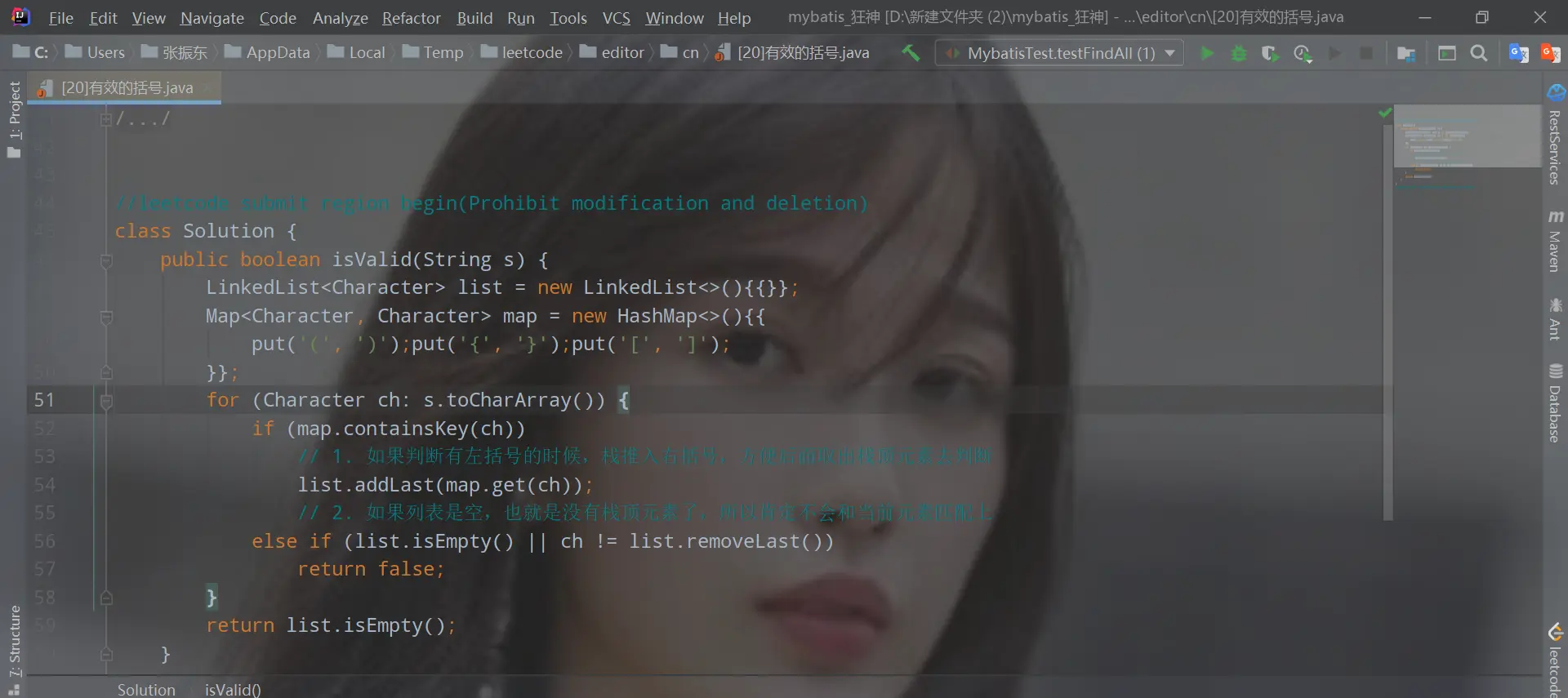This screenshot has width=1568, height=698.
Task: Collapse the for loop fold on line 51
Action: 106,401
